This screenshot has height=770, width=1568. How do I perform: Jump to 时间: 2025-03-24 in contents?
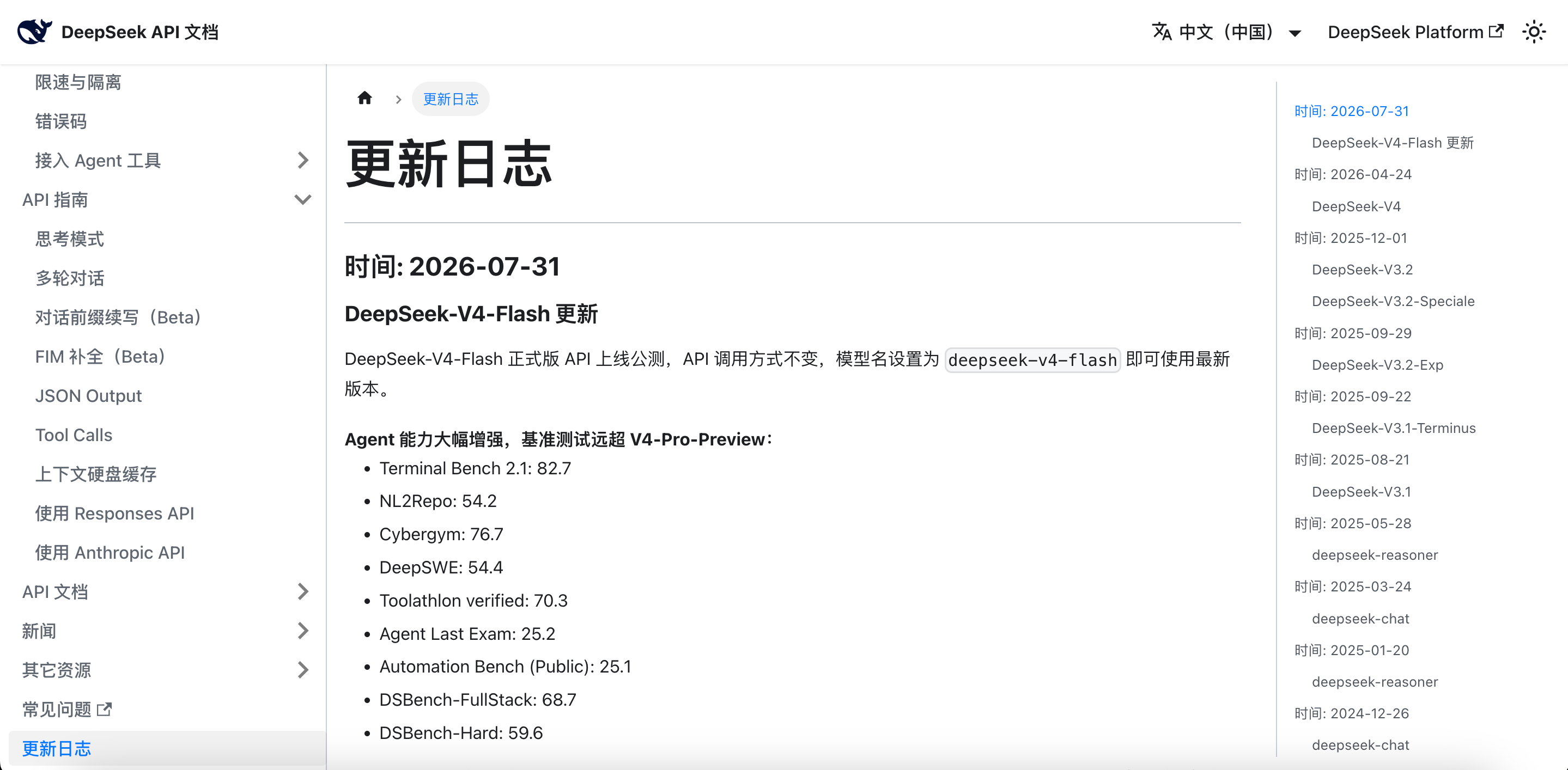click(x=1352, y=586)
